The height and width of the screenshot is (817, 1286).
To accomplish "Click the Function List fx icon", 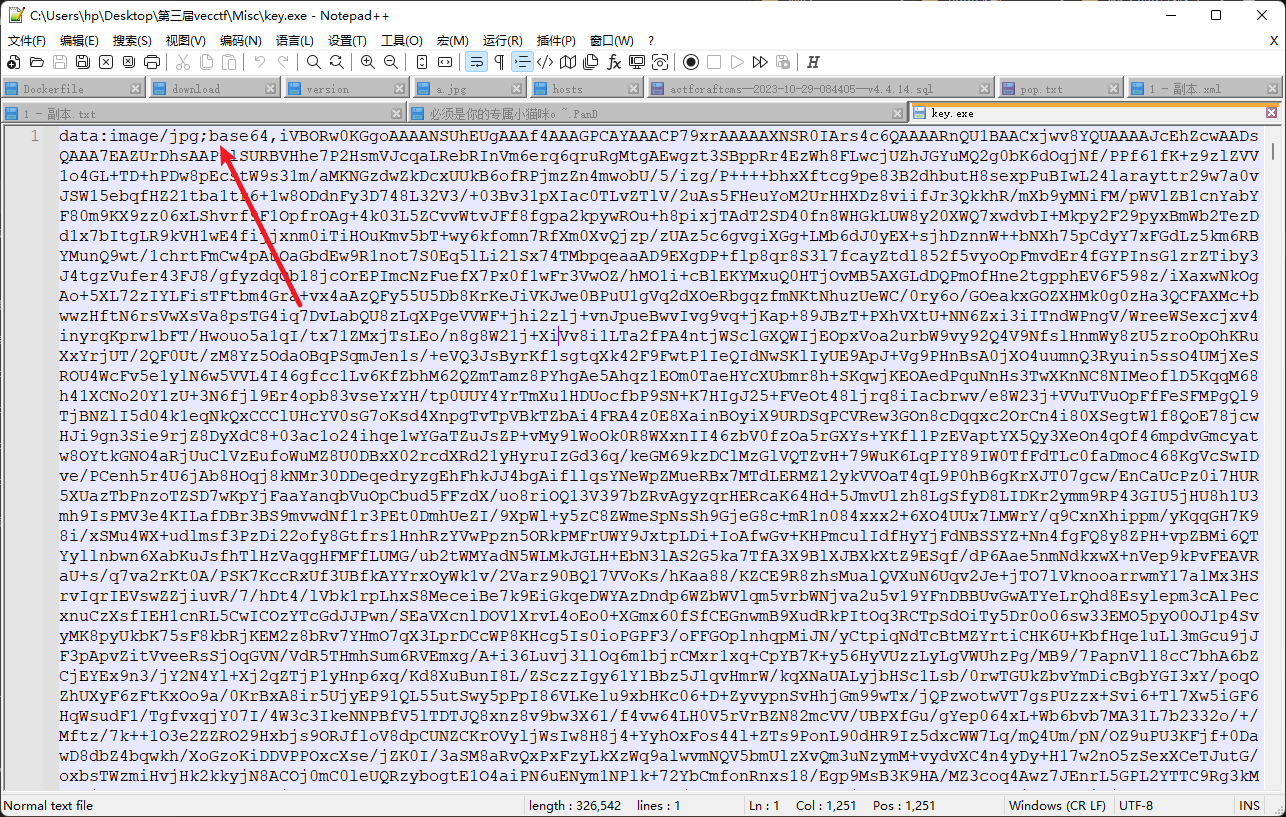I will [613, 61].
